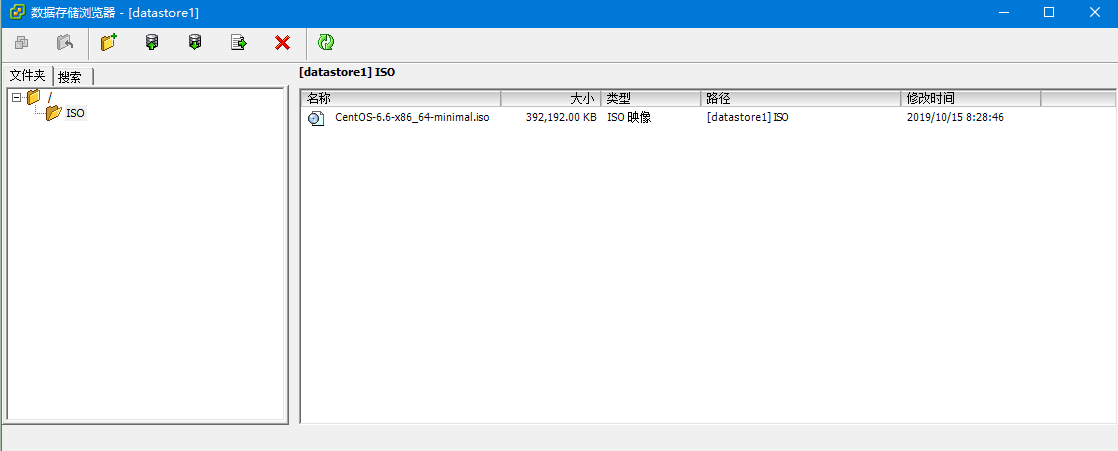Screen dimensions: 1118x451
Task: Click the 392,192.00 KB size cell
Action: coord(561,118)
